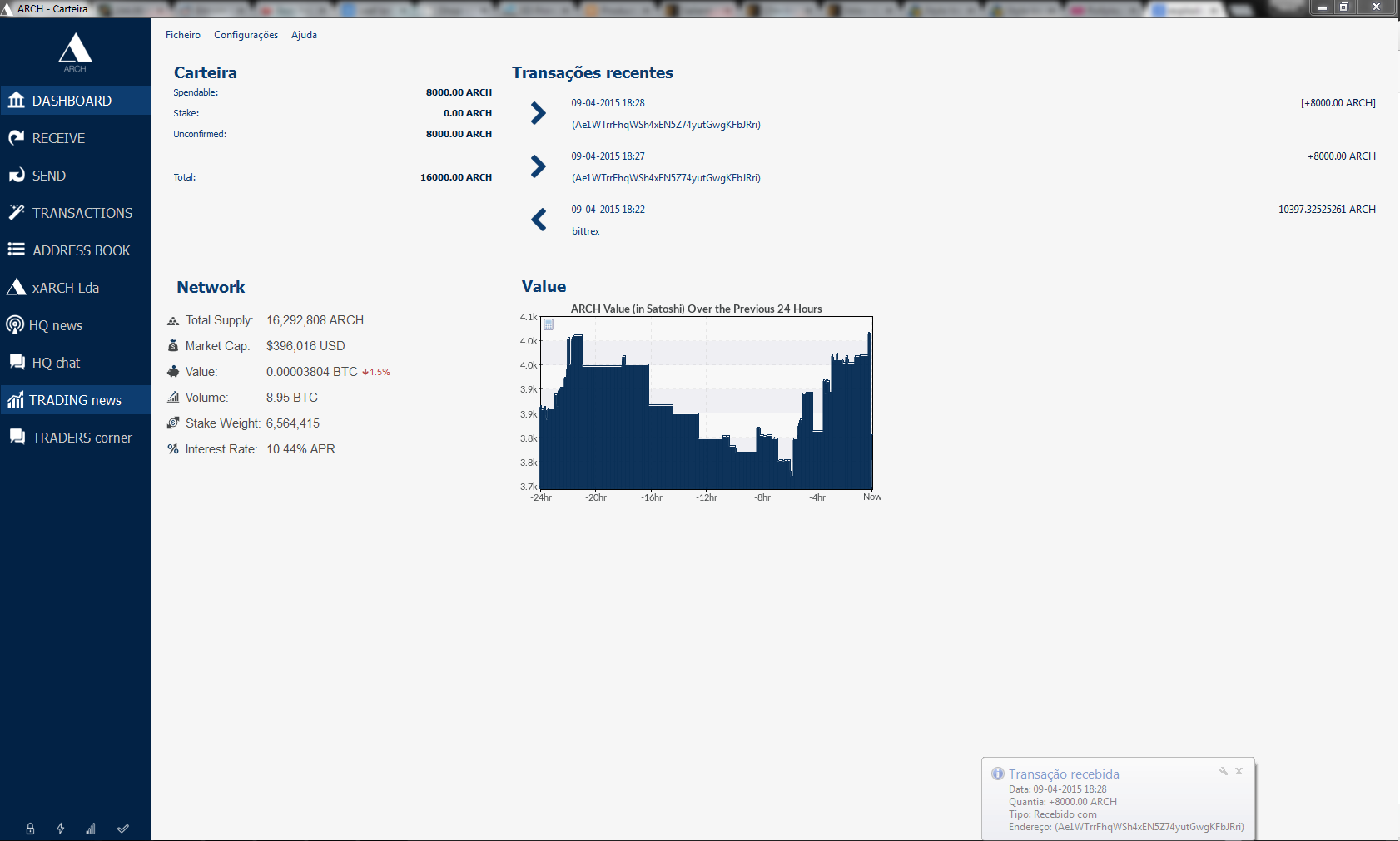This screenshot has height=841, width=1400.
Task: Click the bittrex transaction label
Action: coord(586,231)
